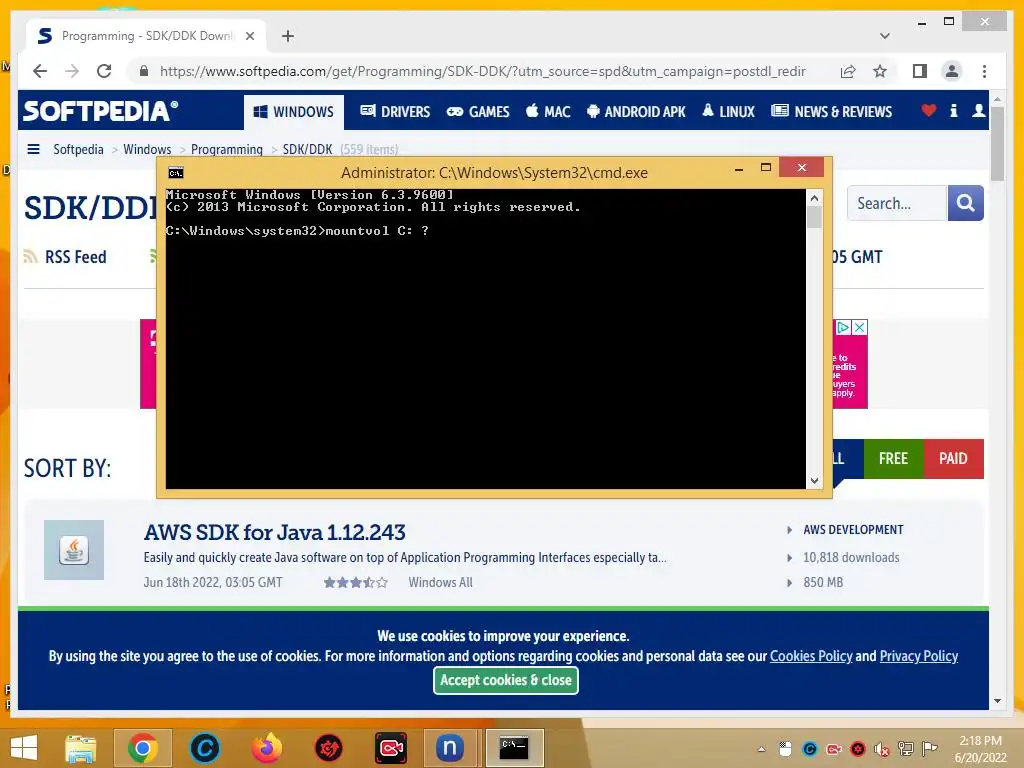Open the AWS DEVELOPMENT developer link
This screenshot has height=768, width=1024.
click(853, 530)
